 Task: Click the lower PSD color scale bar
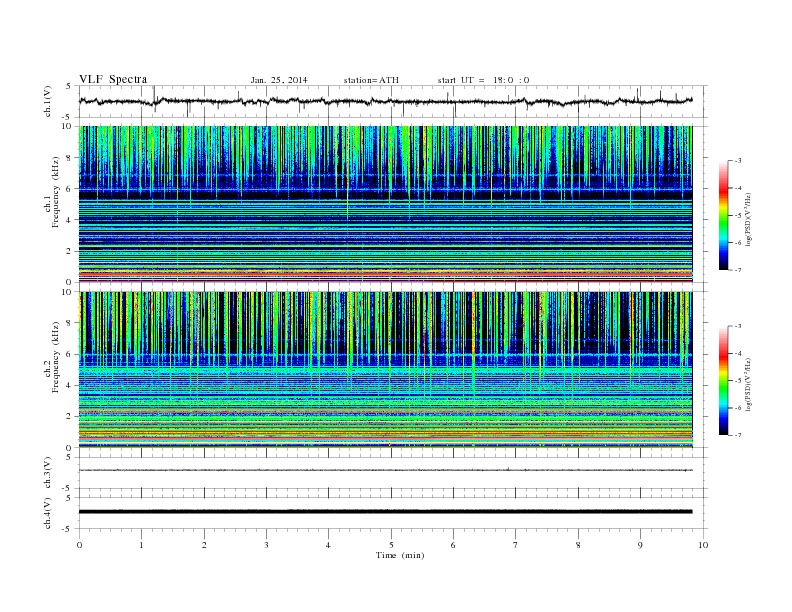point(723,380)
